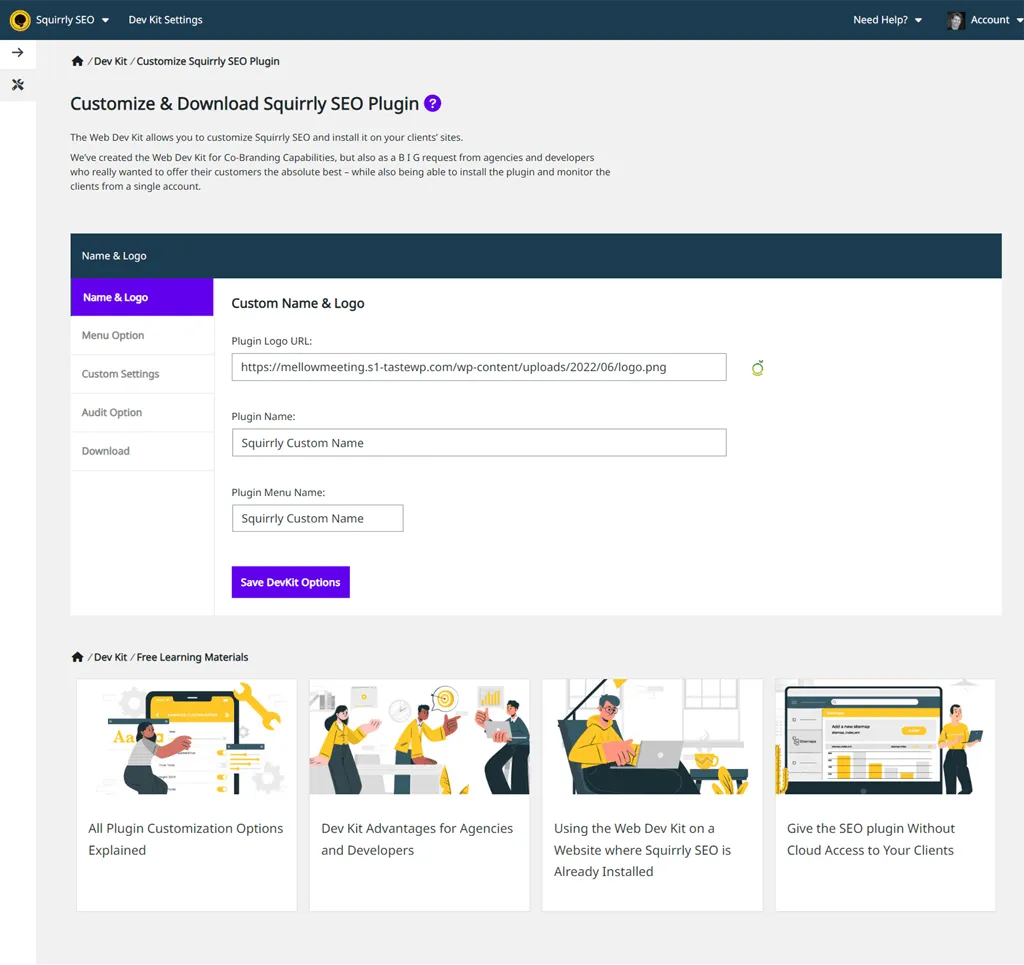Click the account avatar picture

(955, 20)
